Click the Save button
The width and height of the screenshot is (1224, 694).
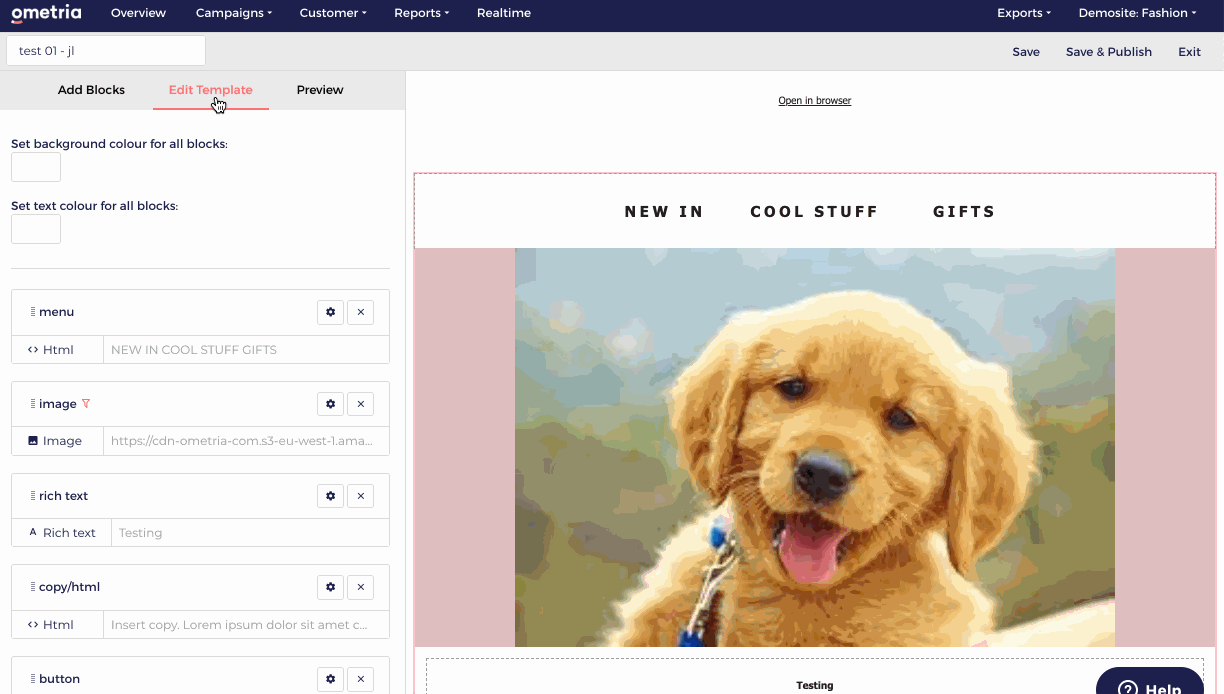tap(1026, 52)
